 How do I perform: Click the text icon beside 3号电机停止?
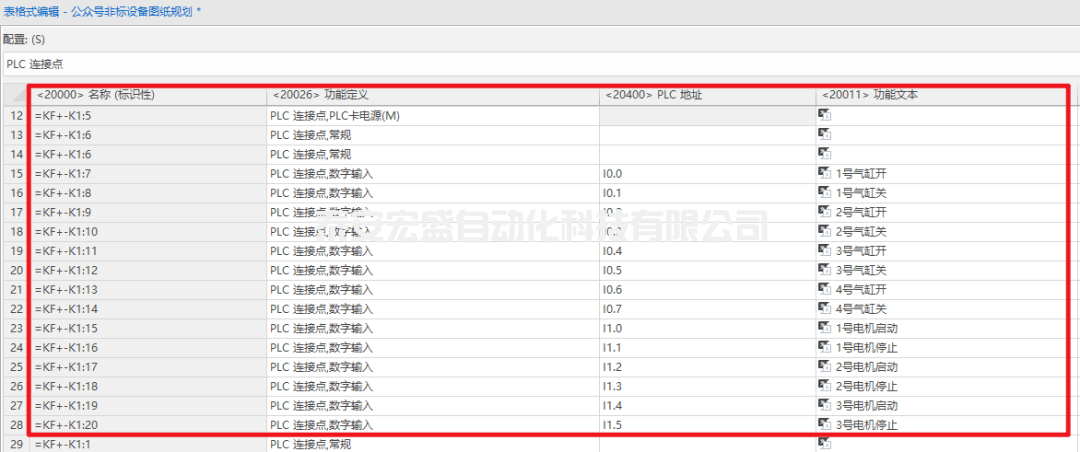(x=825, y=424)
